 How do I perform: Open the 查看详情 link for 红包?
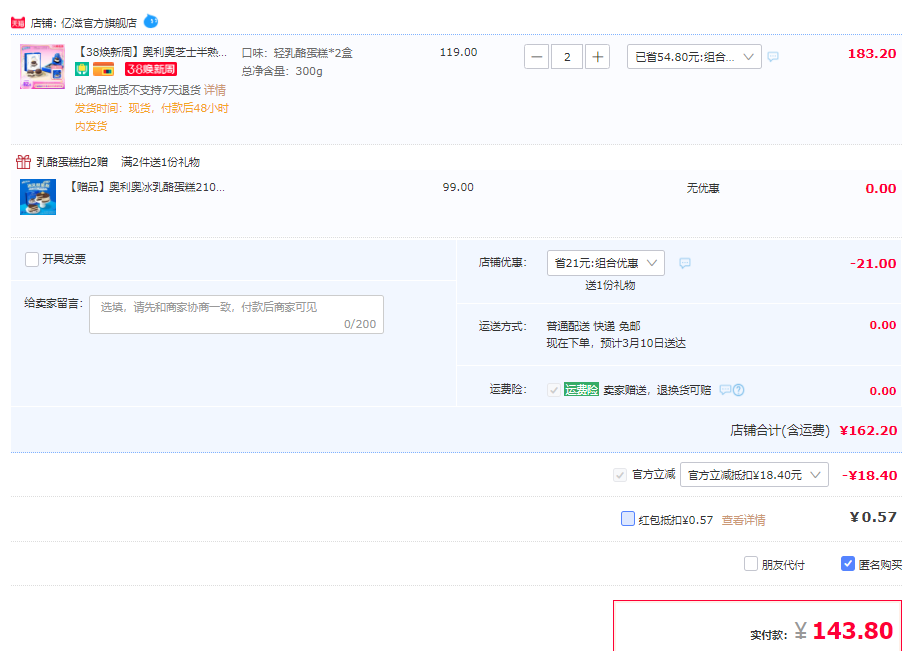click(x=743, y=520)
